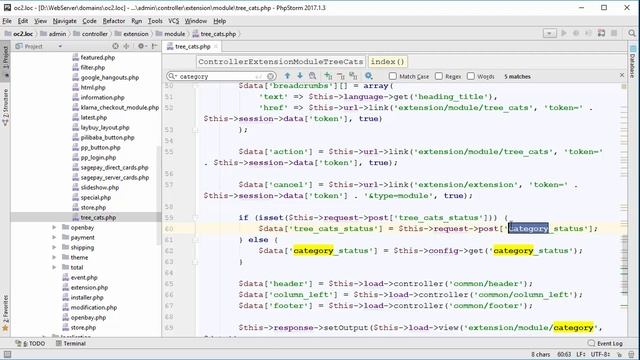Click the index() breadcrumb
640x360 pixels.
point(387,62)
